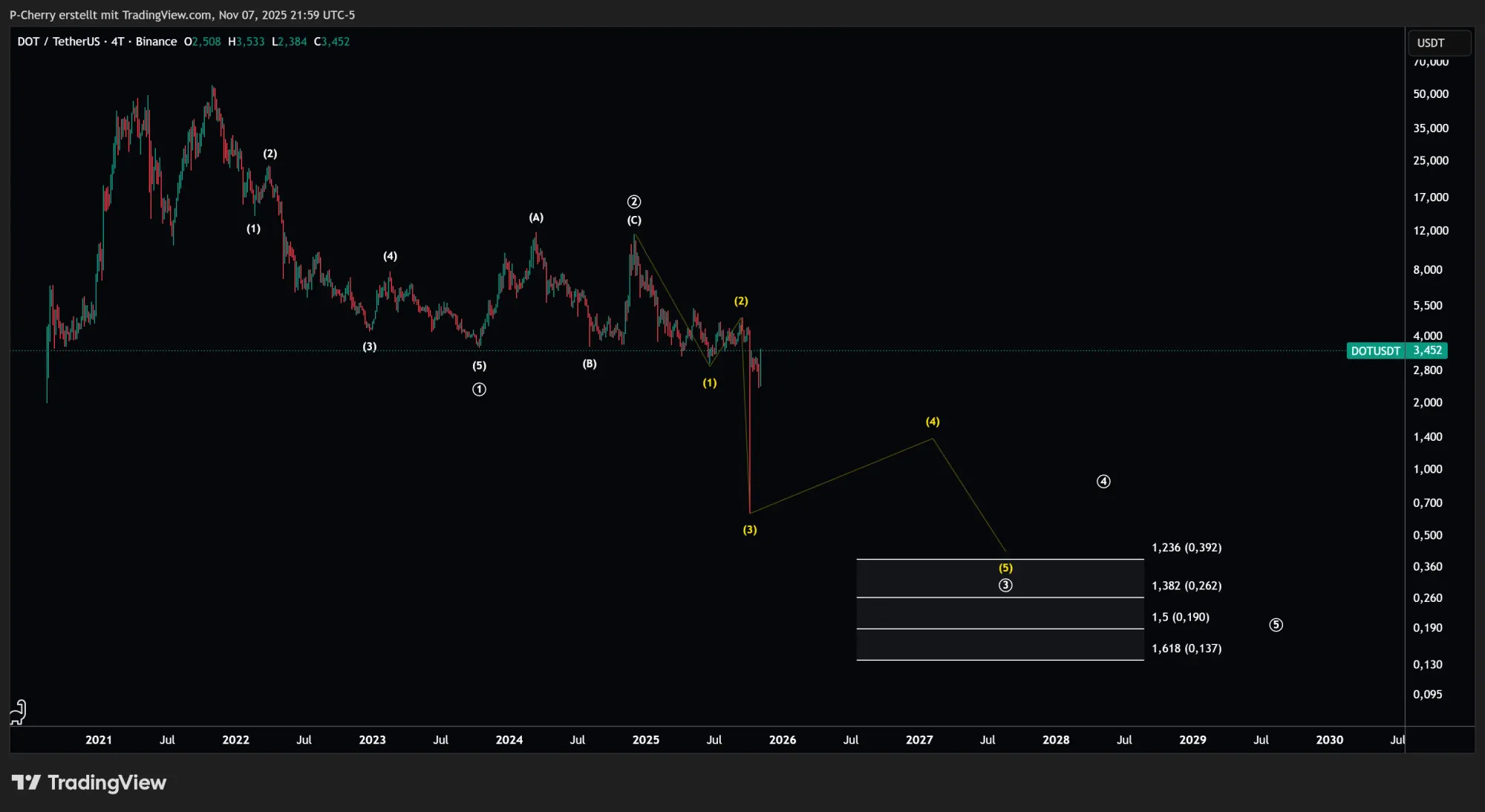1485x812 pixels.
Task: Click the yellow (3) wave label at the low
Action: pyautogui.click(x=750, y=529)
